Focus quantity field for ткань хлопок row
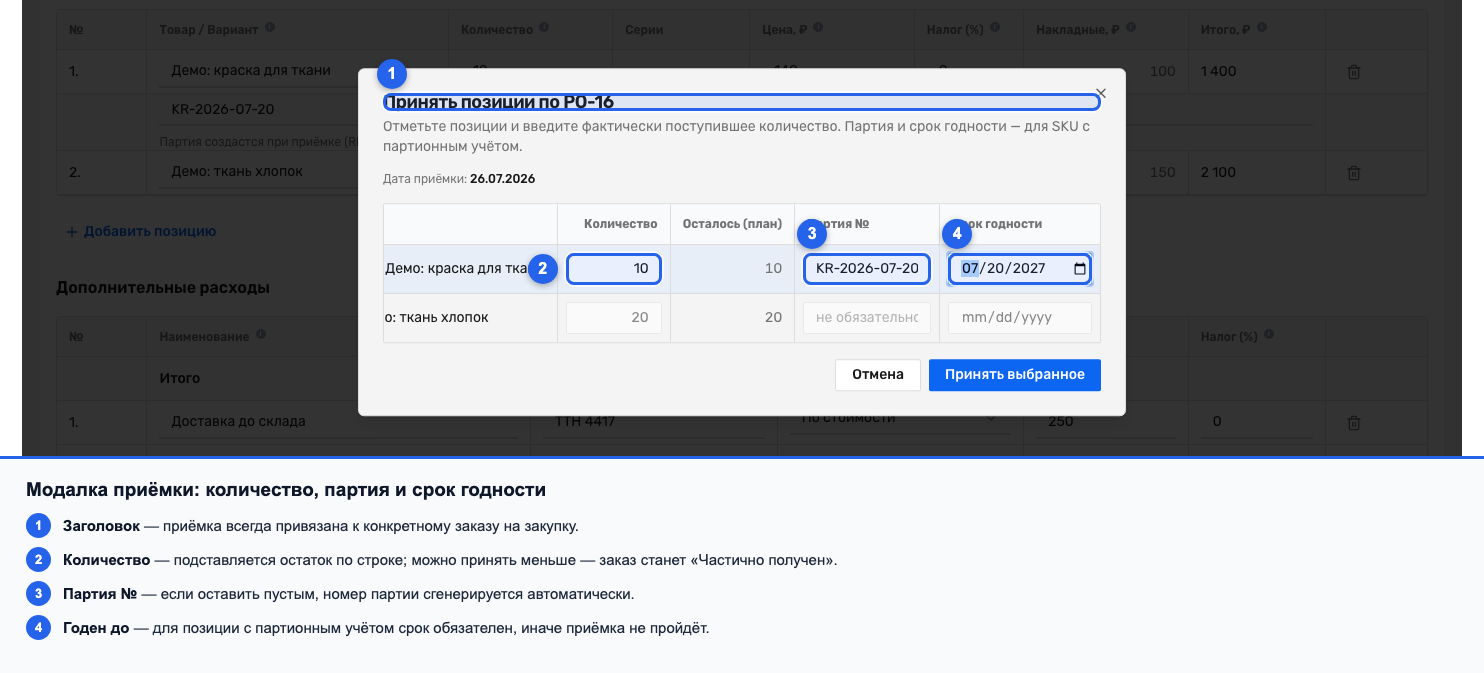1484x673 pixels. [614, 318]
